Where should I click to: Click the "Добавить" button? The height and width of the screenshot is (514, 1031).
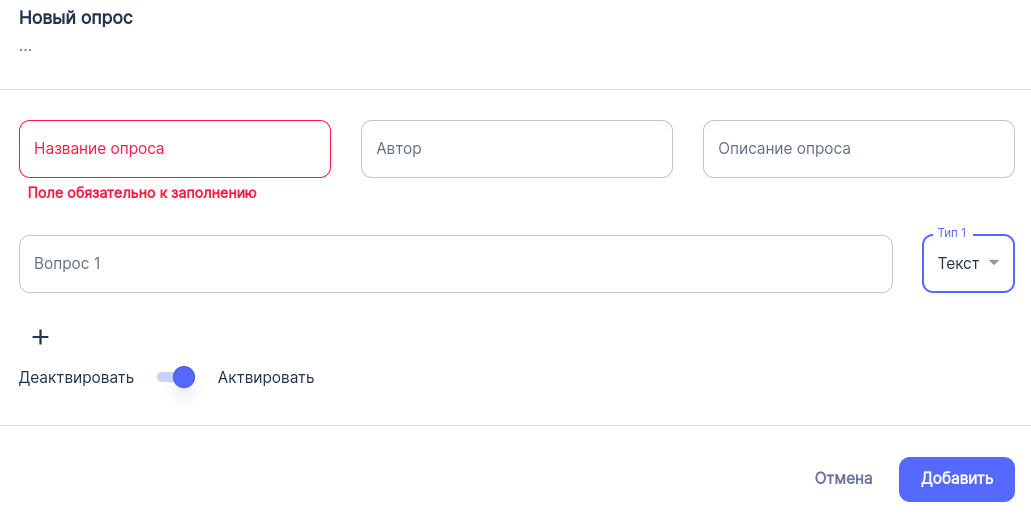956,478
